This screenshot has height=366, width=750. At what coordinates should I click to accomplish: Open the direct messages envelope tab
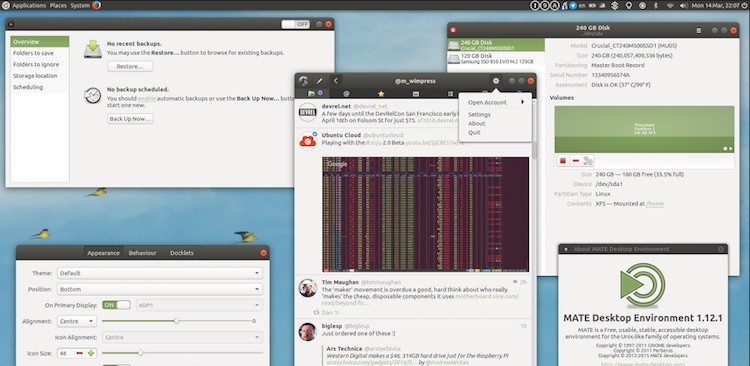click(416, 94)
